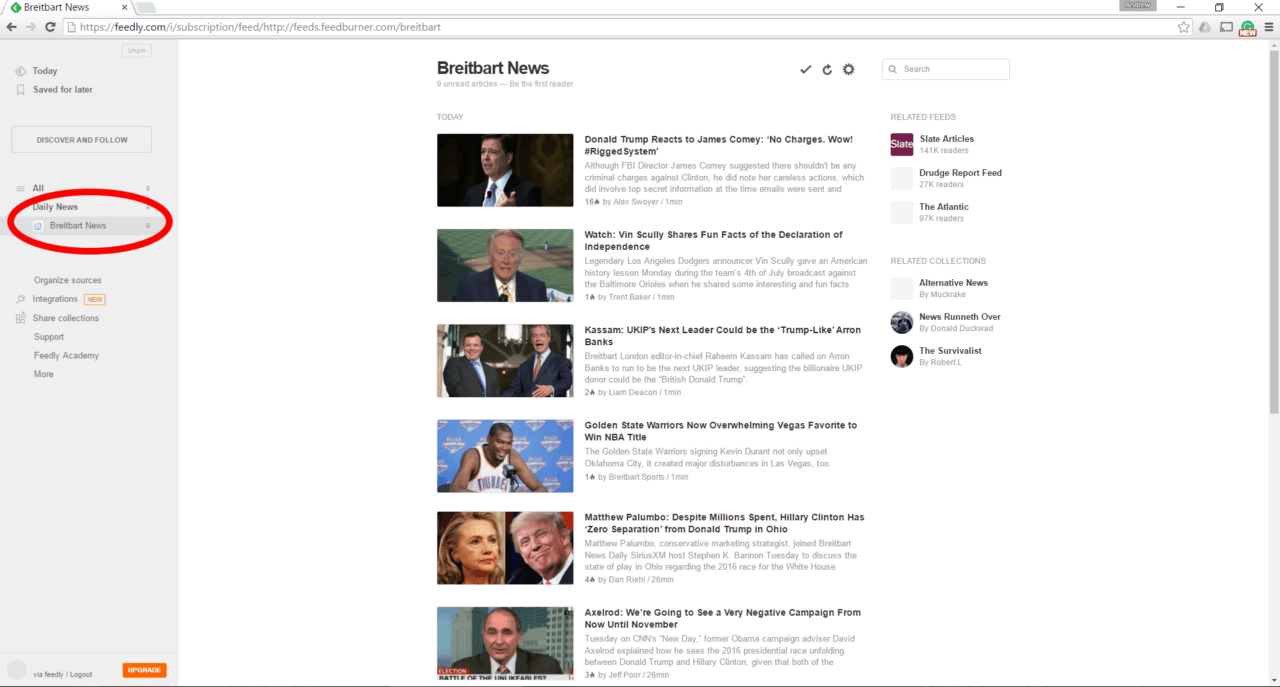This screenshot has height=687, width=1280.
Task: Click the Breitbart News feed favicon in sidebar
Action: (38, 226)
